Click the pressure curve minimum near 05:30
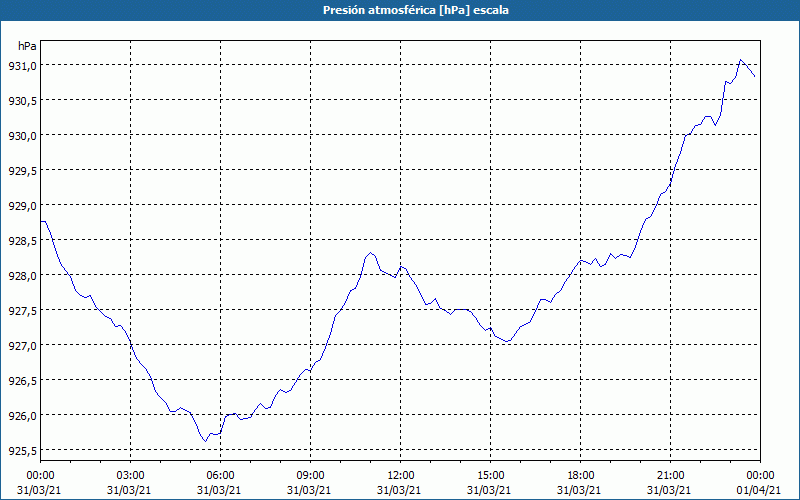Viewport: 800px width, 500px height. pos(205,441)
